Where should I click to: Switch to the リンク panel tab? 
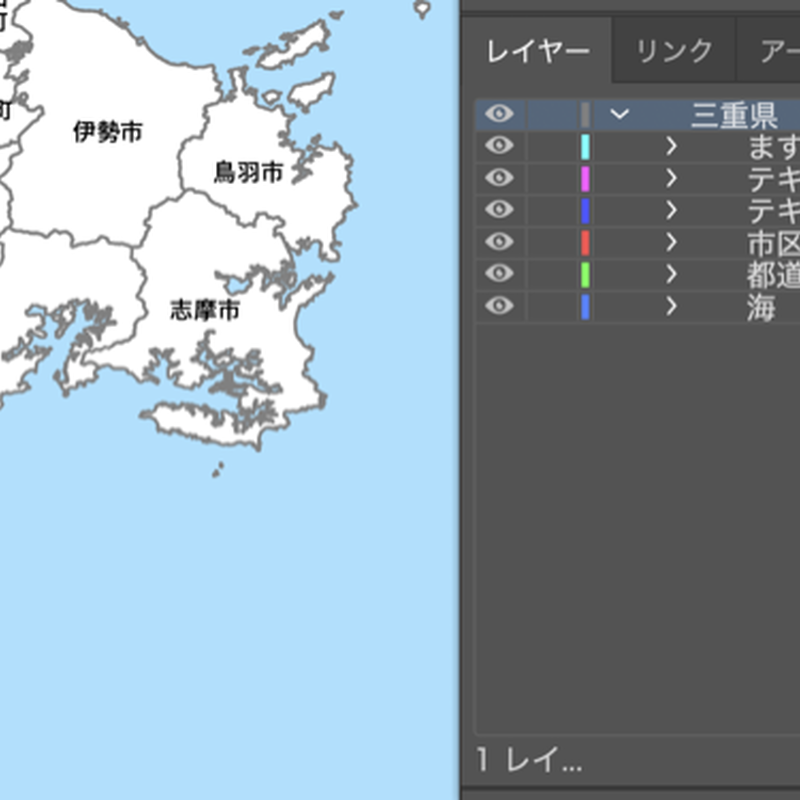tap(671, 50)
